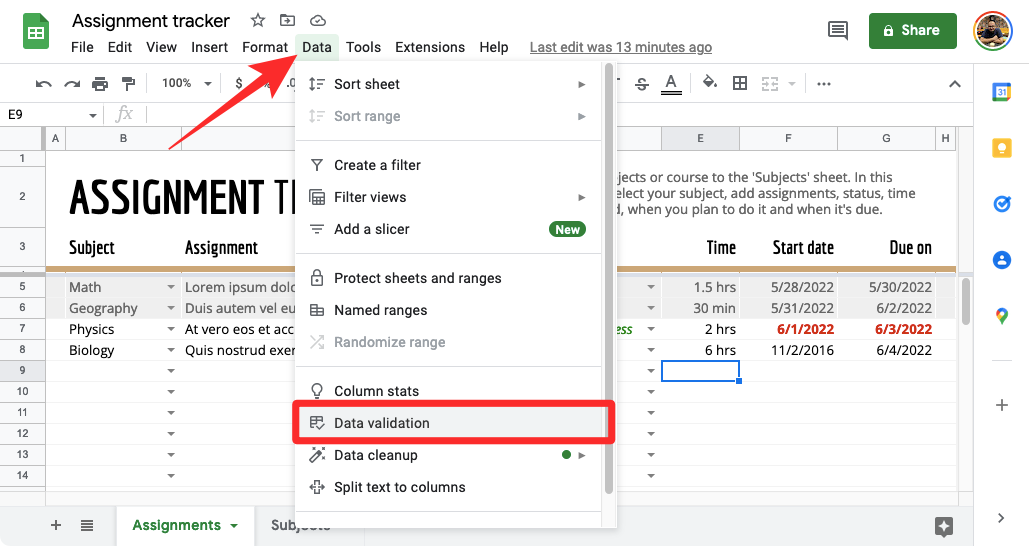Image resolution: width=1029 pixels, height=546 pixels.
Task: Click the print icon in toolbar
Action: tap(100, 84)
